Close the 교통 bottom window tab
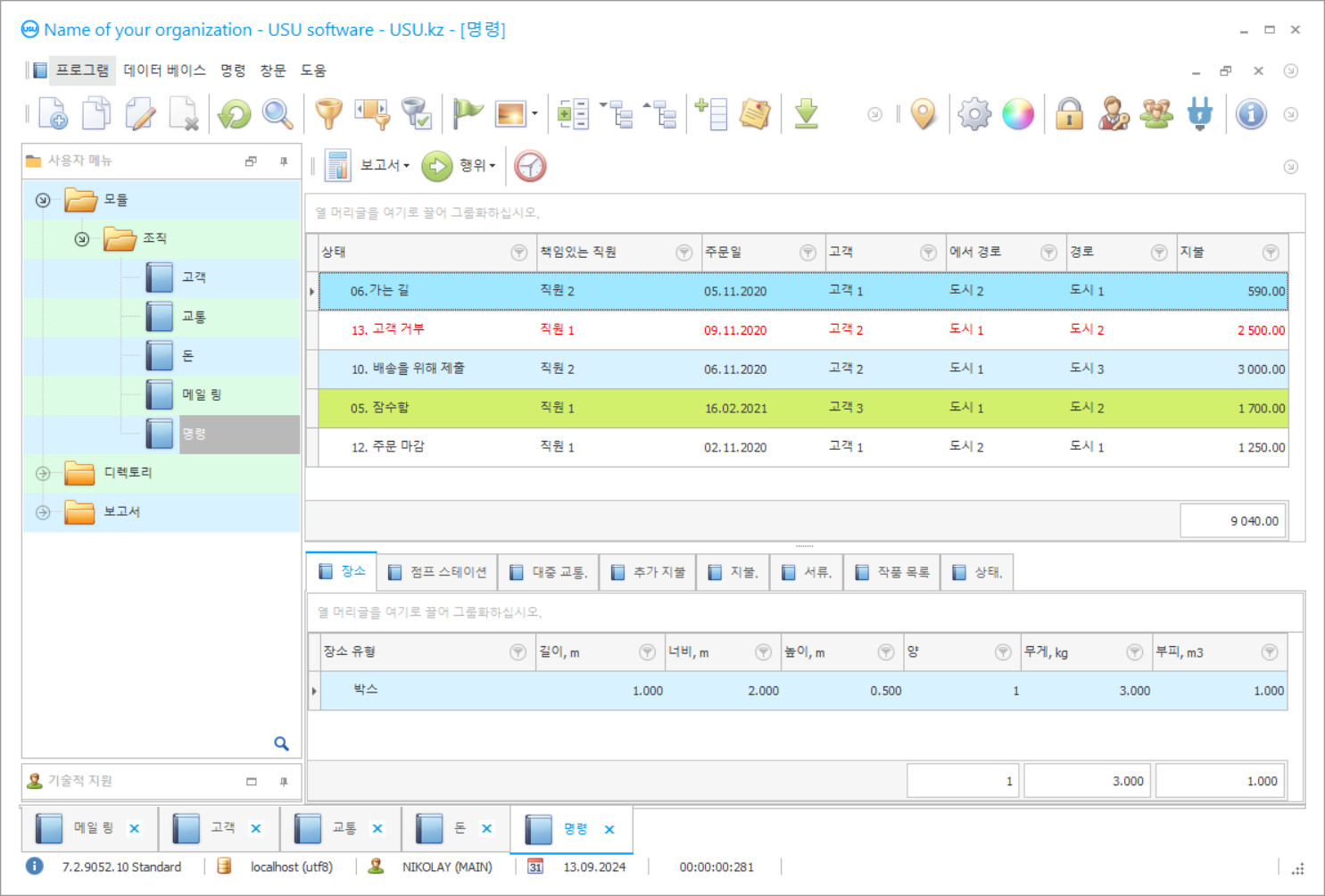 (377, 829)
